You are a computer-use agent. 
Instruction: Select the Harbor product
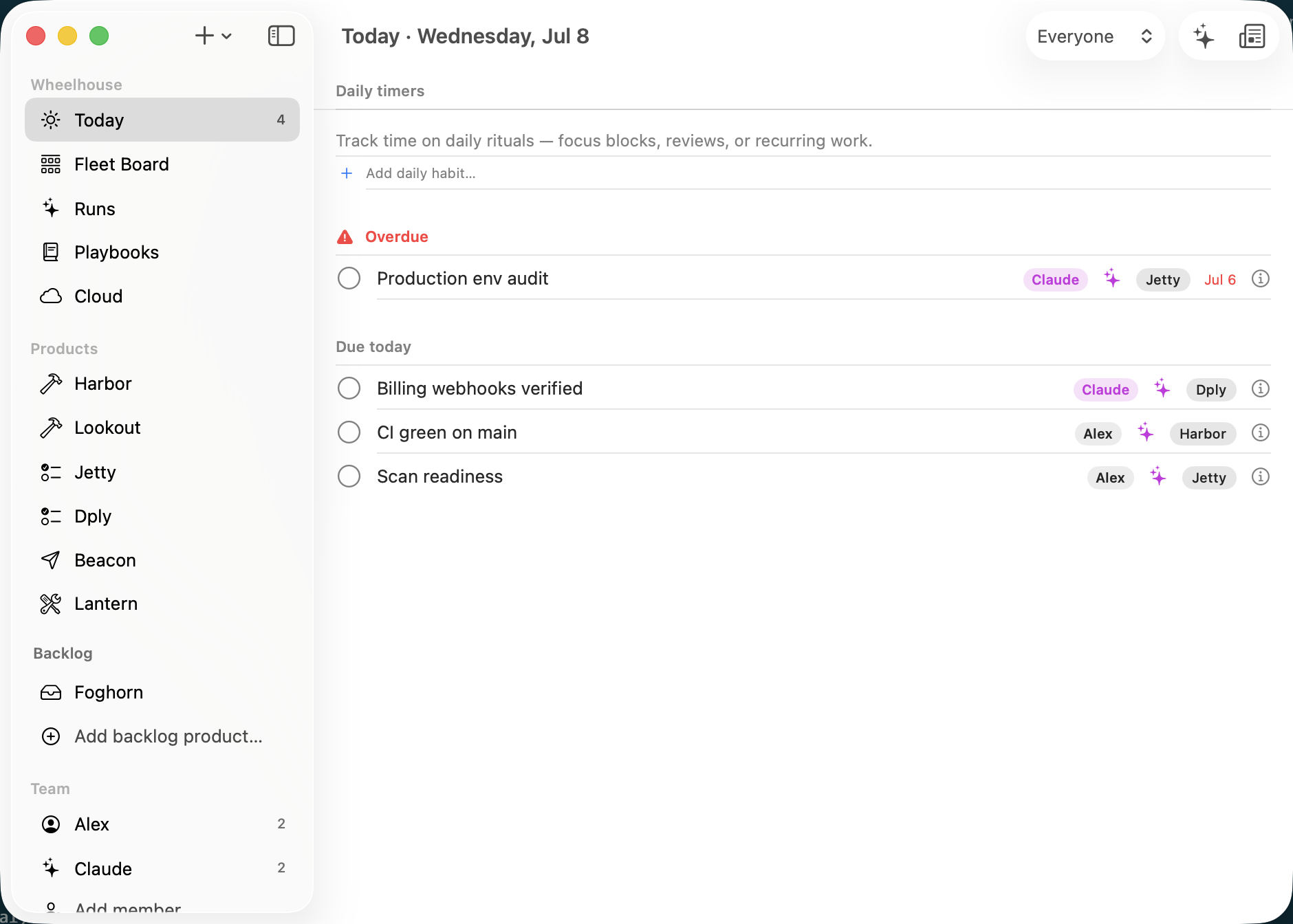coord(162,384)
